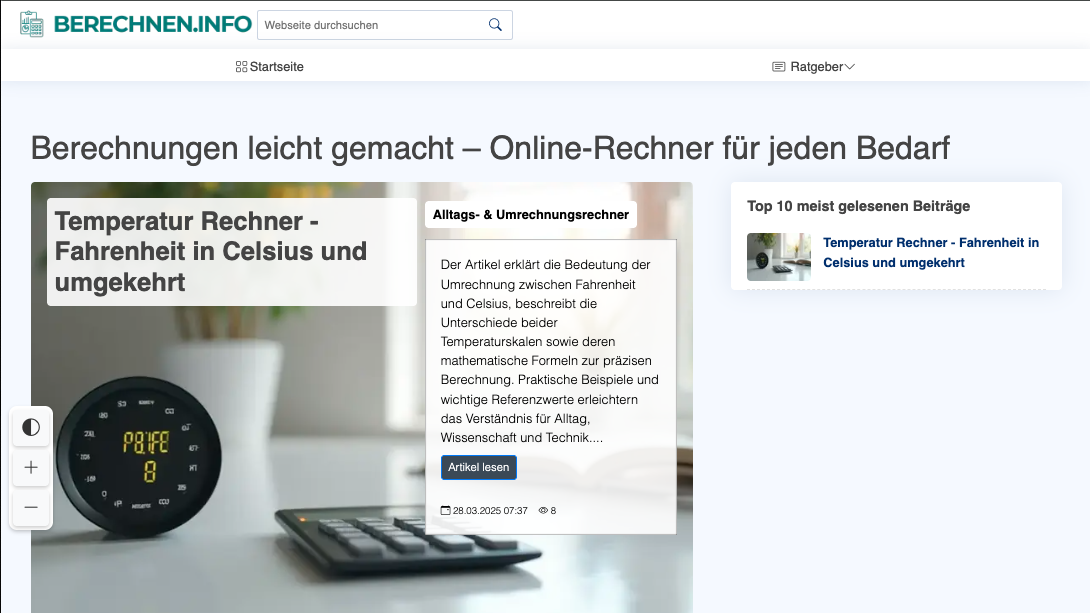Open the "Alltags- & Umrechnungsrechner" category tag
The image size is (1090, 613).
click(530, 214)
